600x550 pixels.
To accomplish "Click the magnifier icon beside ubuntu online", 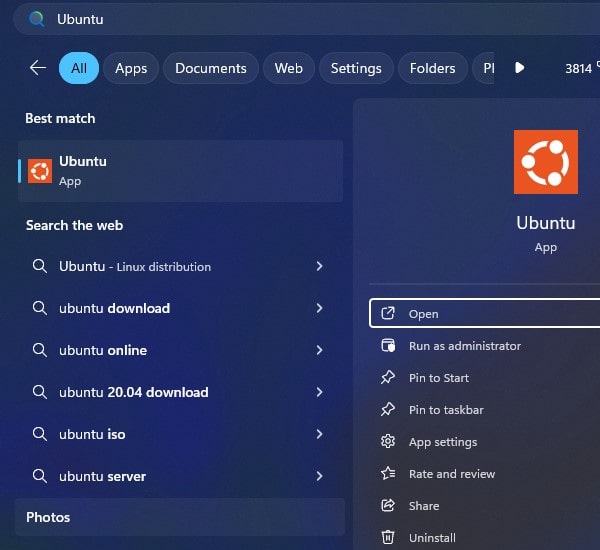I will [x=40, y=350].
